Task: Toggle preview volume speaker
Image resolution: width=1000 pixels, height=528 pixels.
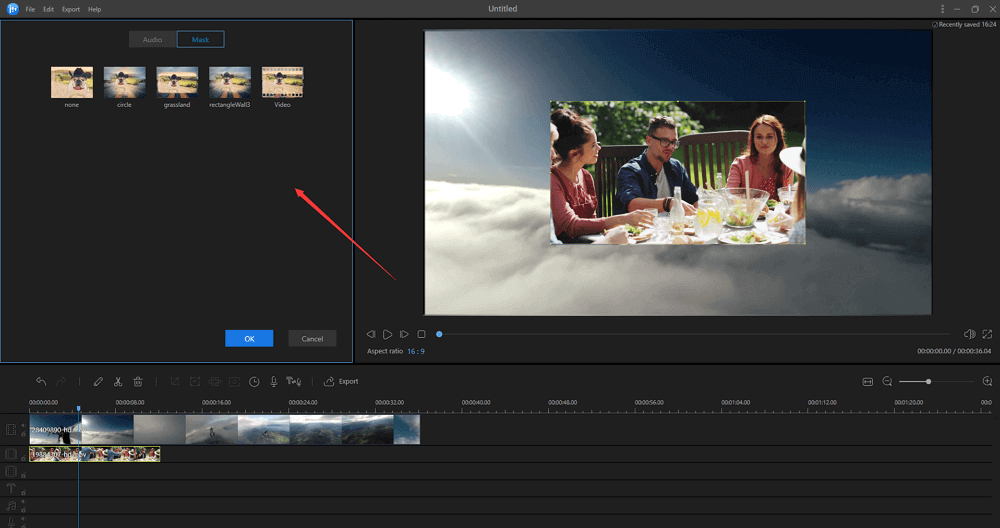Action: (x=968, y=334)
